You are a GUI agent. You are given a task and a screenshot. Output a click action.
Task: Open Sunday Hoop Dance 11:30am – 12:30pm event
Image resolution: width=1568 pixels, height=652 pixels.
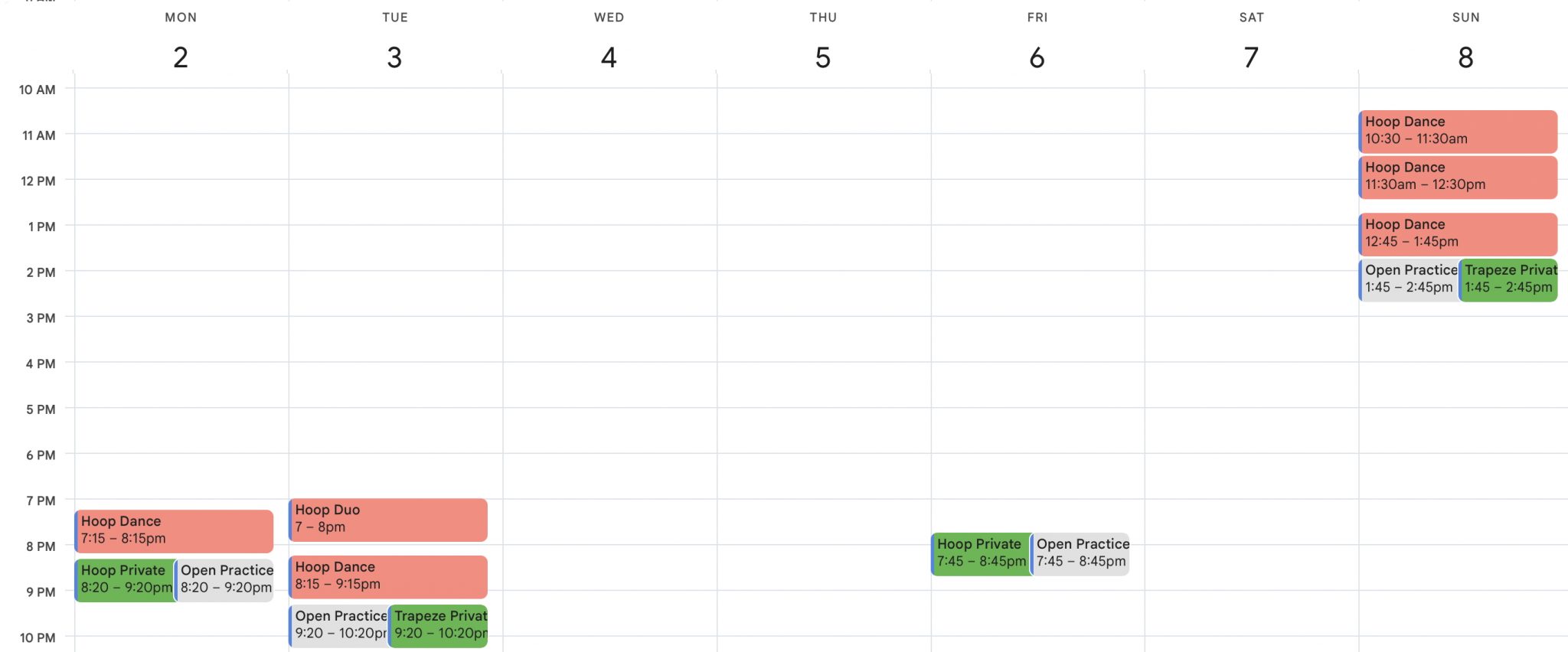tap(1458, 177)
